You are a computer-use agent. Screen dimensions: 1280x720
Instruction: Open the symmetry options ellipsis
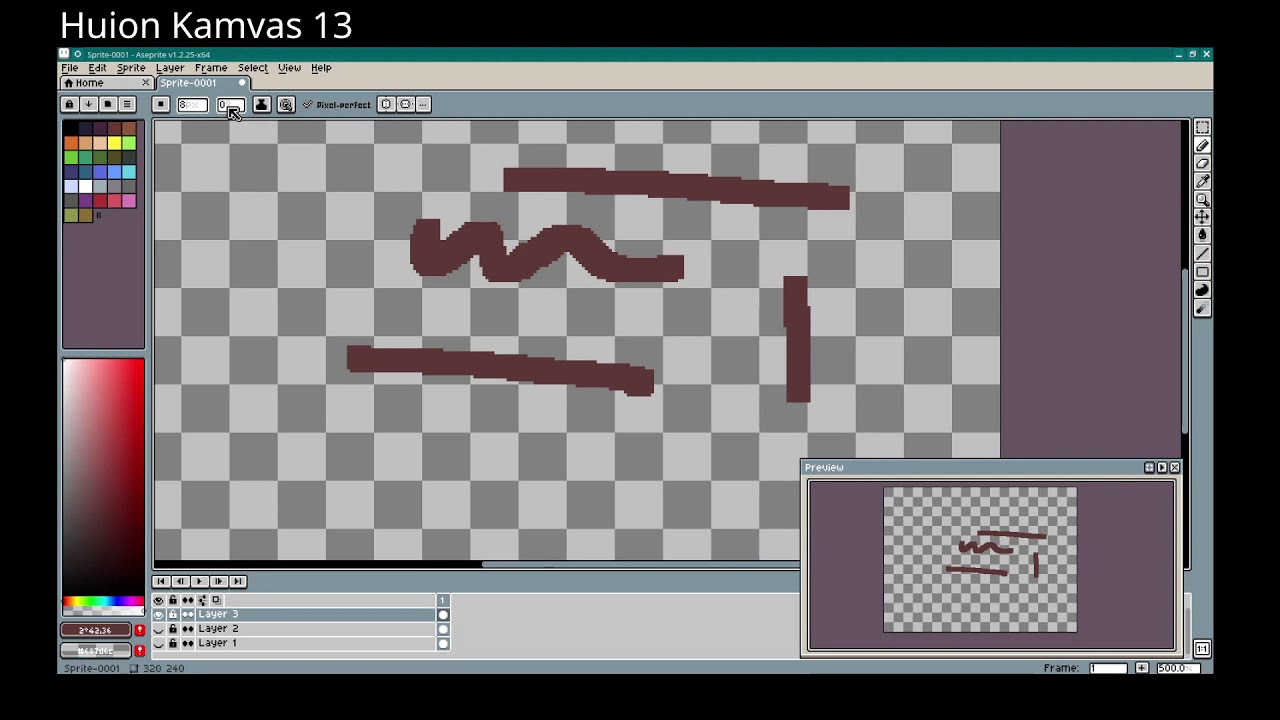[x=423, y=104]
